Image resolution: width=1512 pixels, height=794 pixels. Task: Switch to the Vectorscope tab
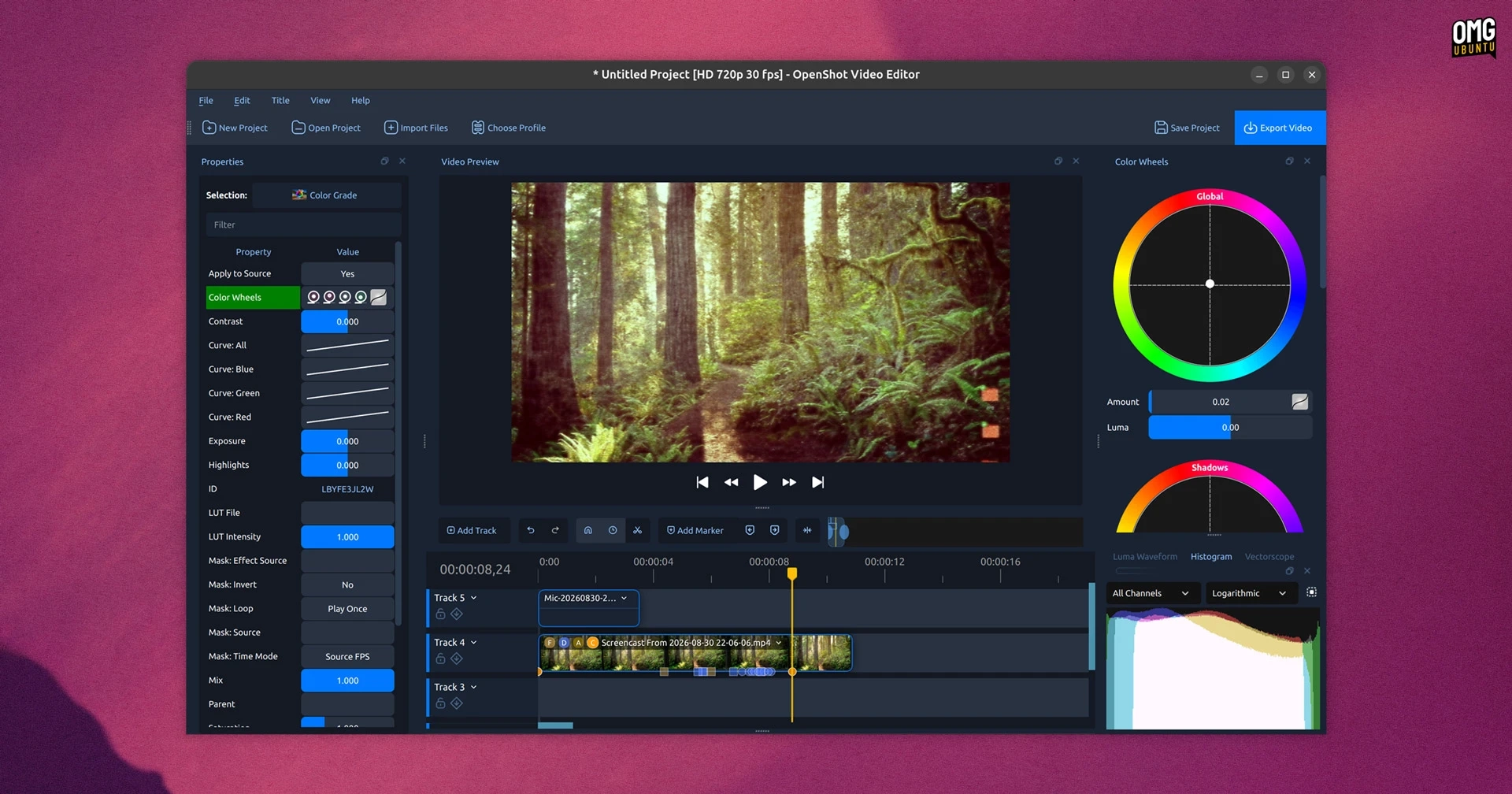[1269, 557]
